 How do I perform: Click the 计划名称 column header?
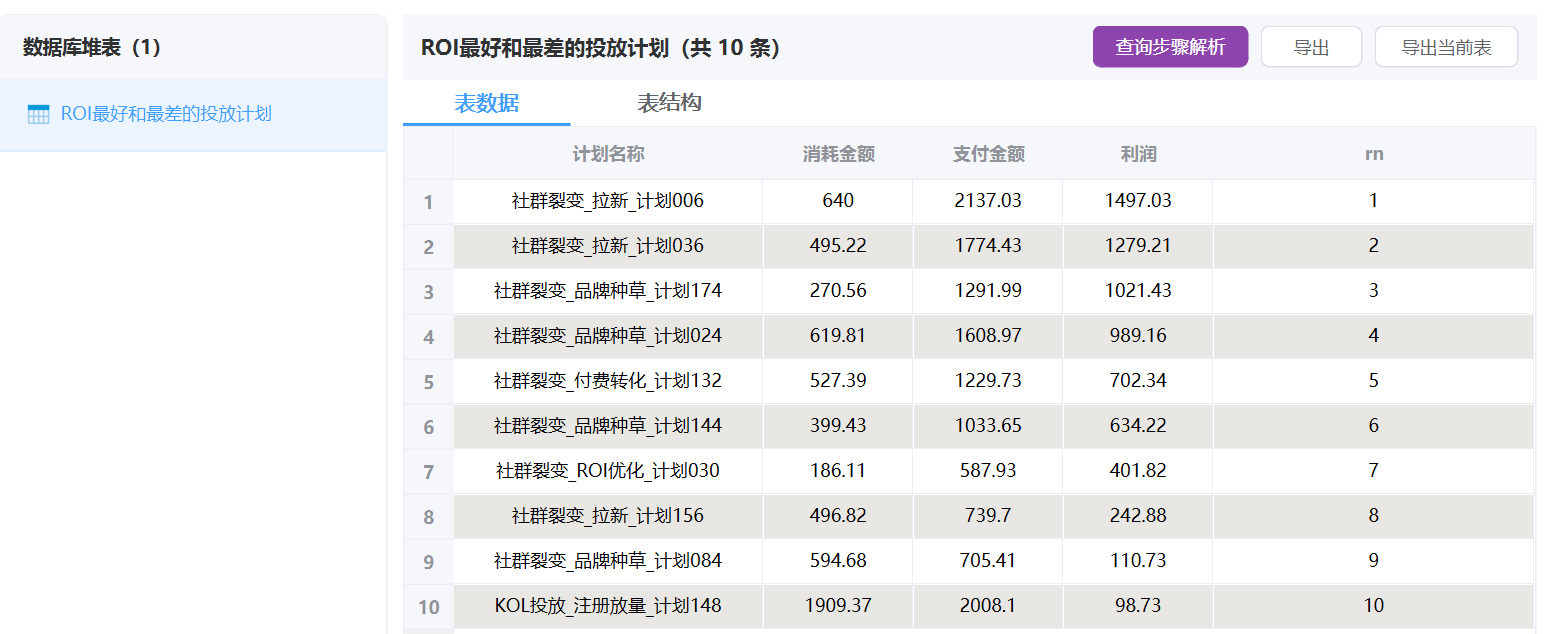coord(608,154)
